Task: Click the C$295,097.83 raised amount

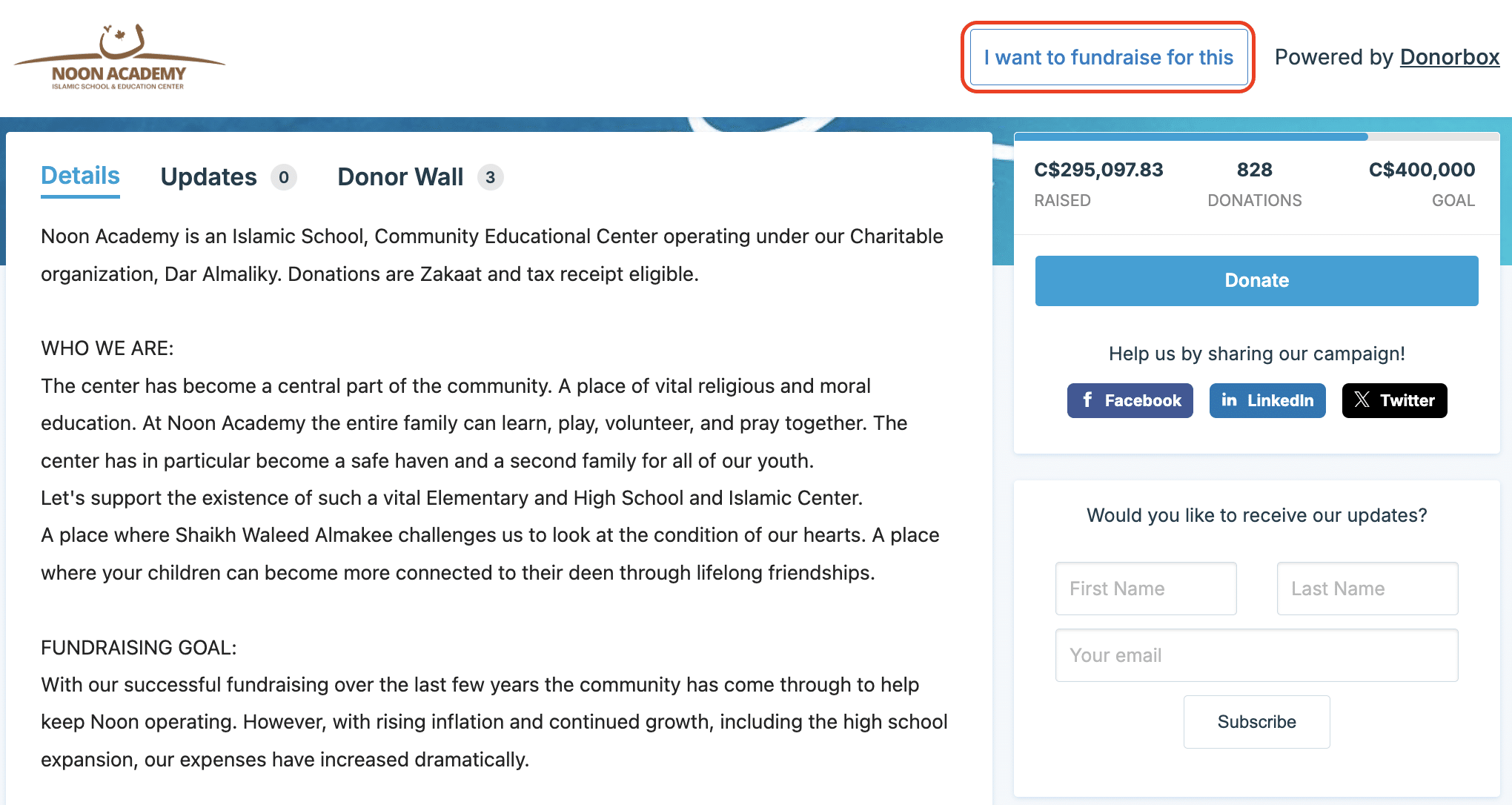Action: pyautogui.click(x=1098, y=170)
